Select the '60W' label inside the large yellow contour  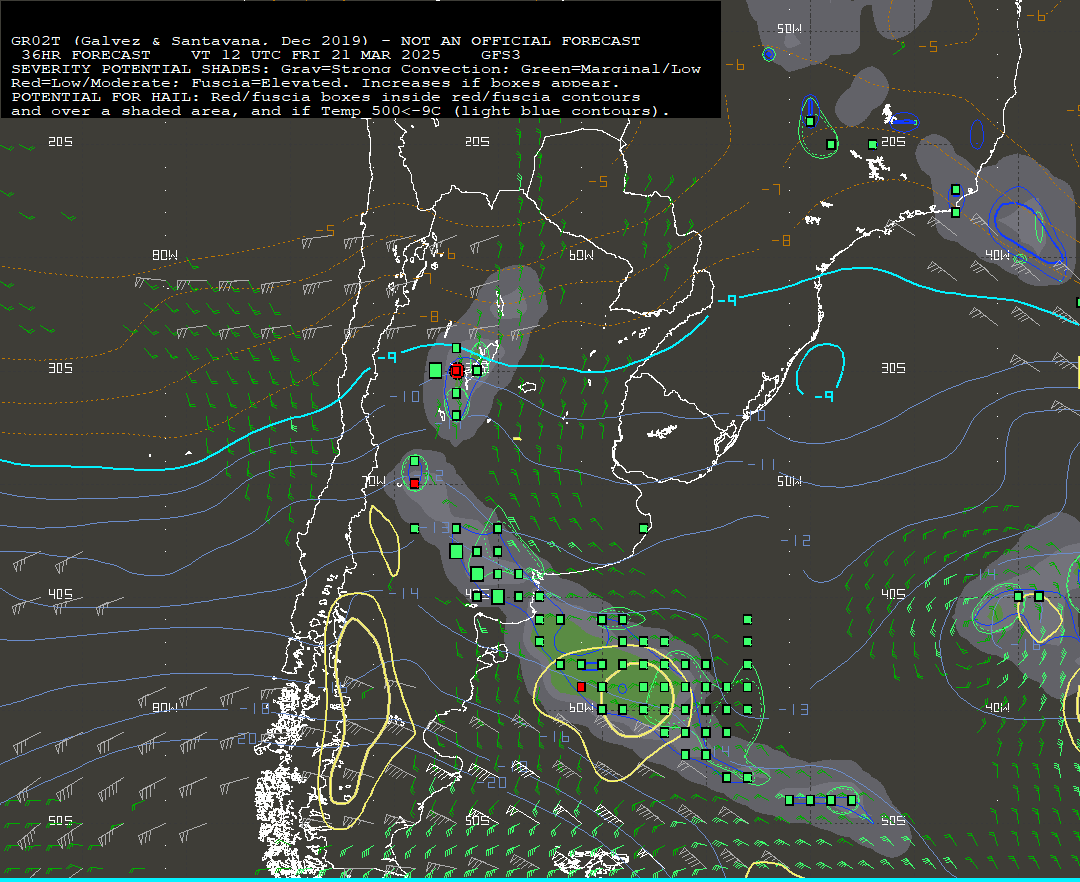tap(581, 708)
